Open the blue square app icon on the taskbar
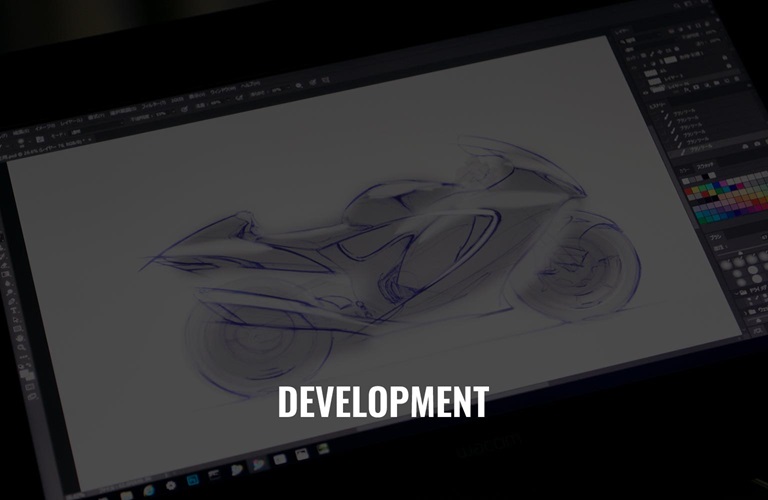The height and width of the screenshot is (500, 768). click(x=192, y=480)
